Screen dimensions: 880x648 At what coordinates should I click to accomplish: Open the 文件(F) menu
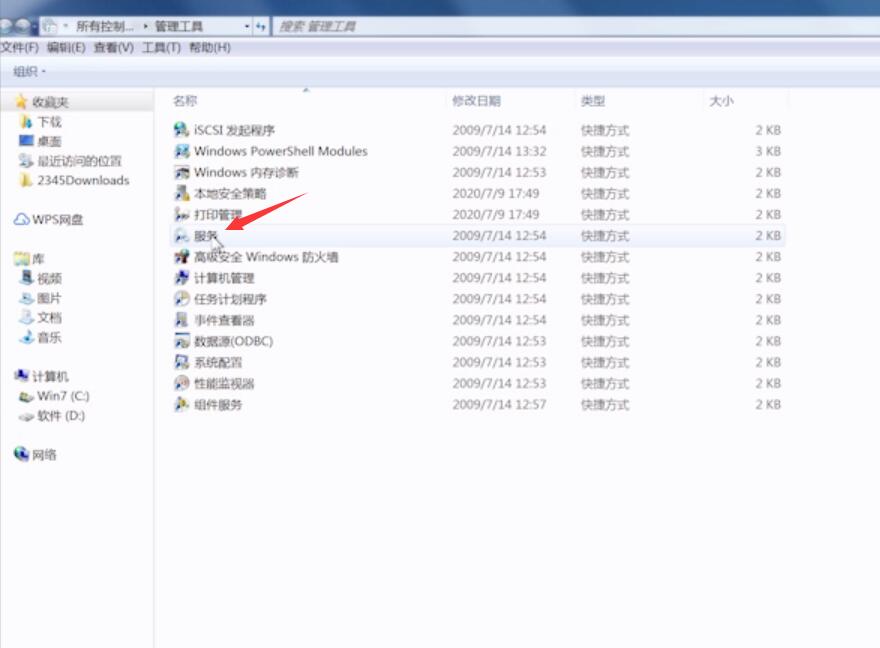coord(20,48)
